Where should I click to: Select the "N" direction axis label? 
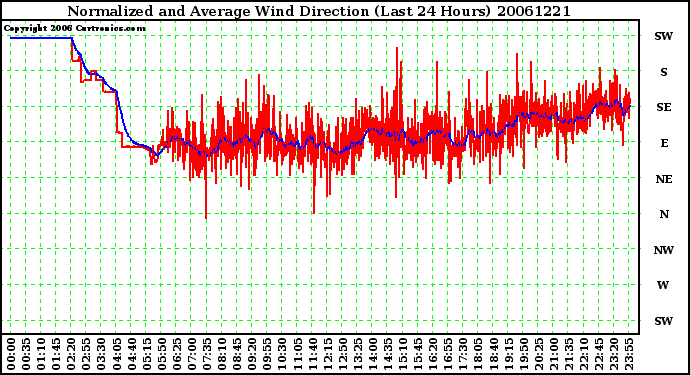click(664, 214)
